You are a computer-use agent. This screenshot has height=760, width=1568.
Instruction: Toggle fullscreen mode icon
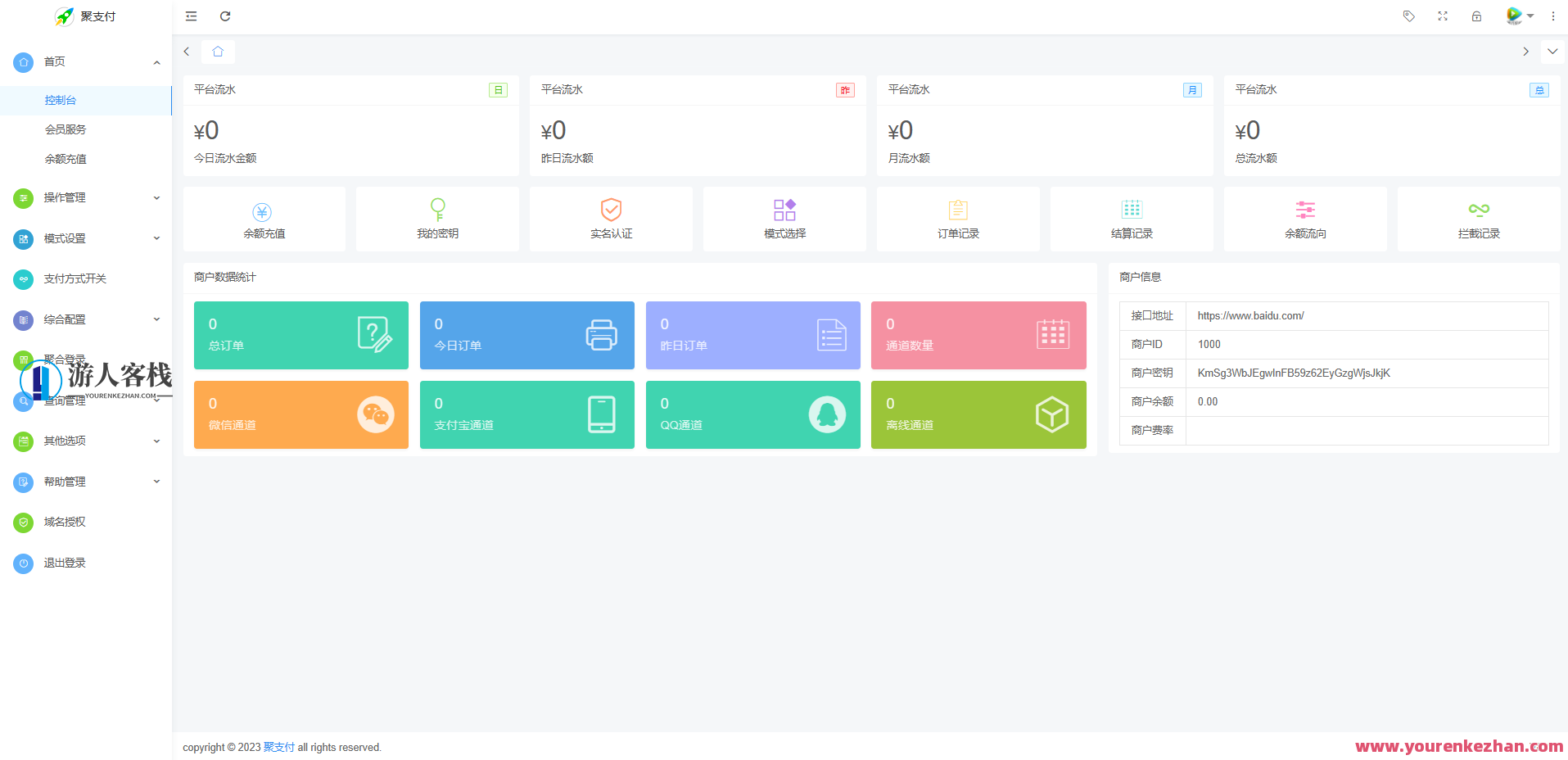pyautogui.click(x=1443, y=16)
